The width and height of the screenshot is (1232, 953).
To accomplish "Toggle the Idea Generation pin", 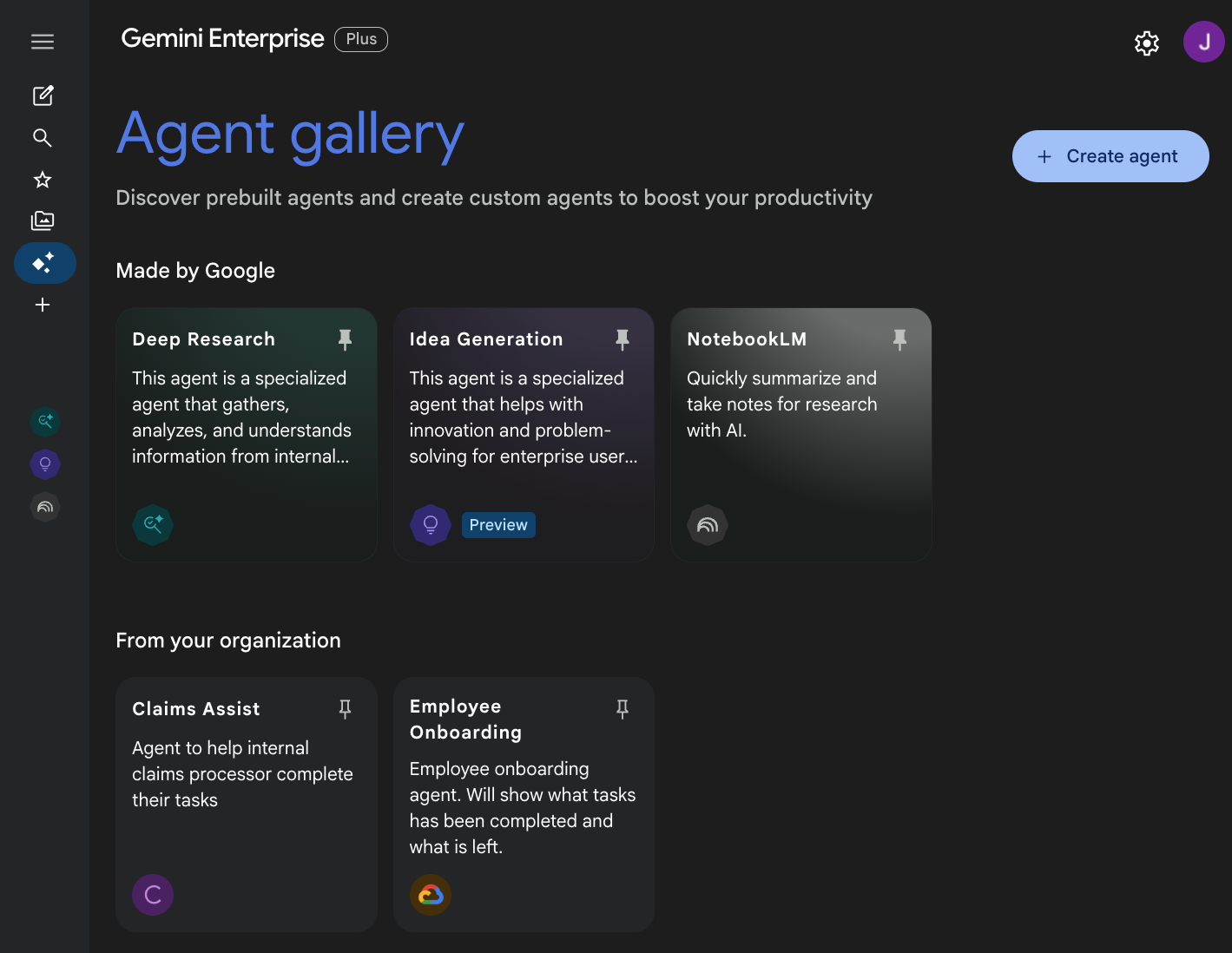I will tap(623, 339).
